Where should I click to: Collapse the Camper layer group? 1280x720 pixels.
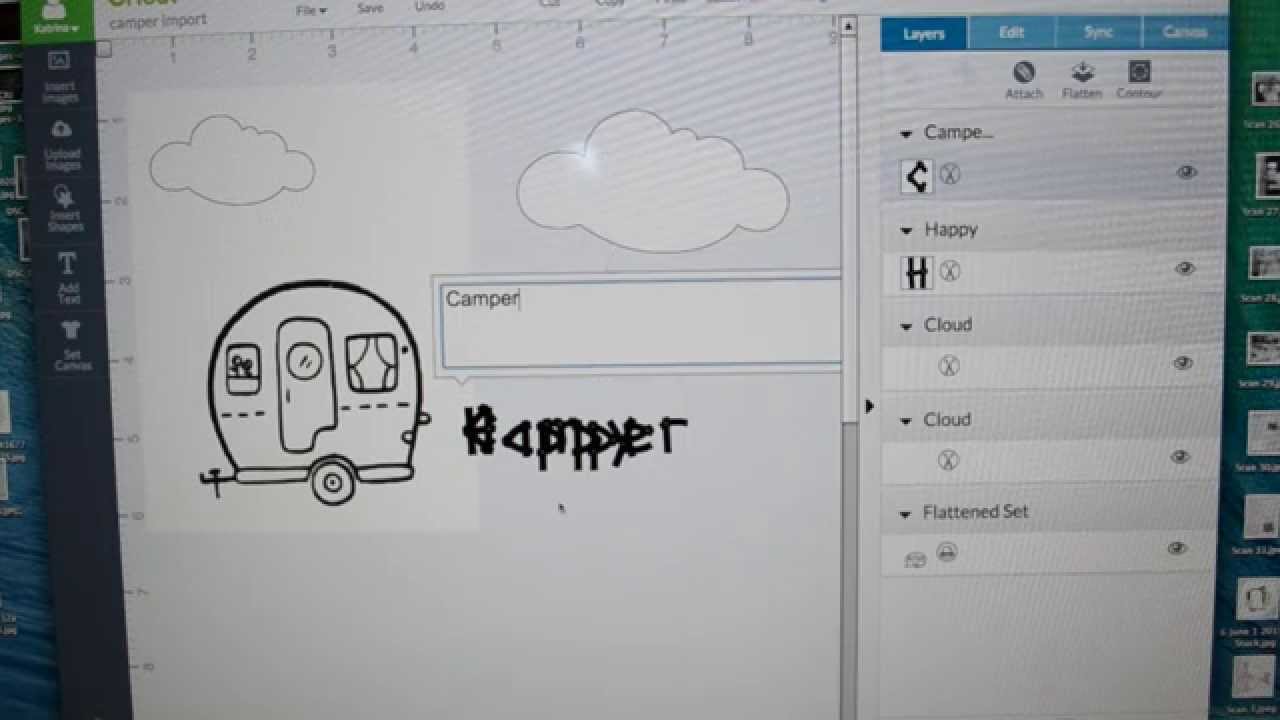point(907,134)
